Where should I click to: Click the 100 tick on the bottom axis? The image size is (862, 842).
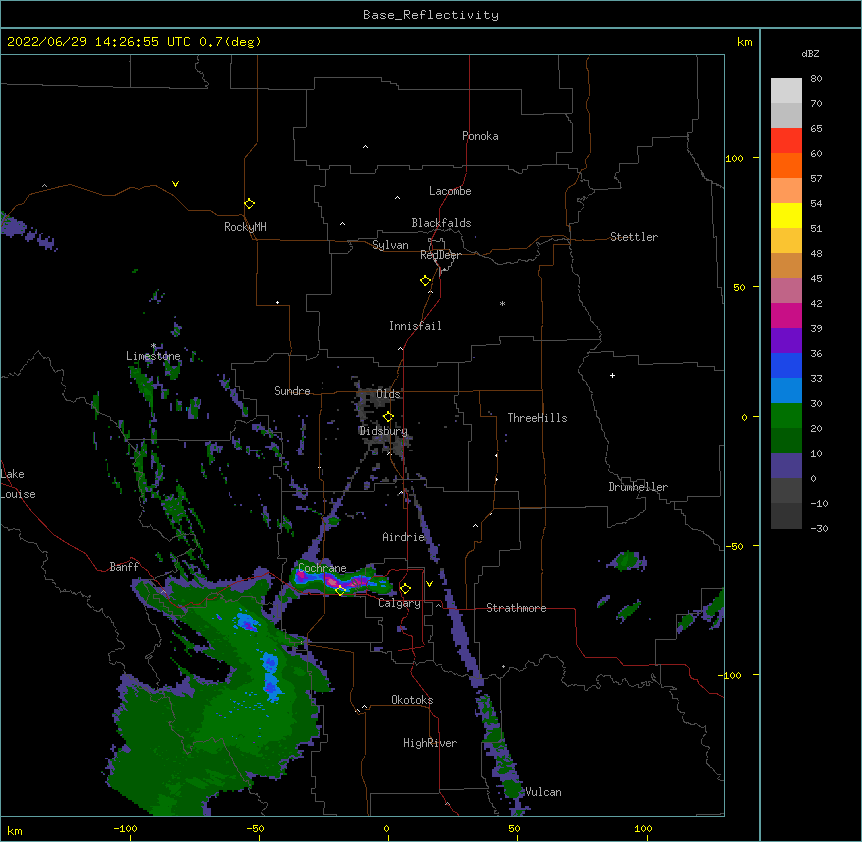pyautogui.click(x=643, y=828)
